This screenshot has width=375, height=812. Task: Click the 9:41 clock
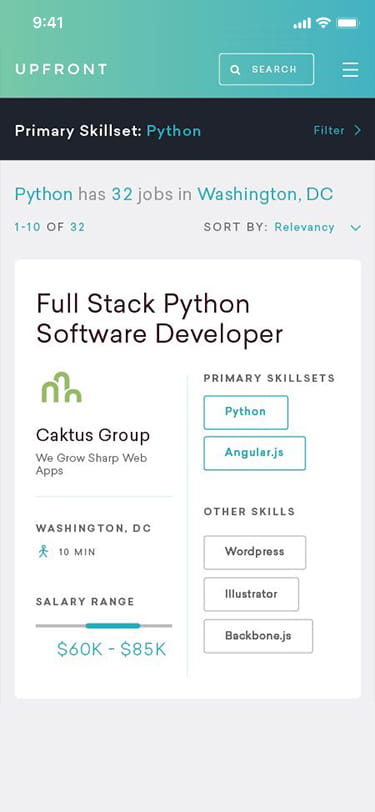[x=48, y=23]
